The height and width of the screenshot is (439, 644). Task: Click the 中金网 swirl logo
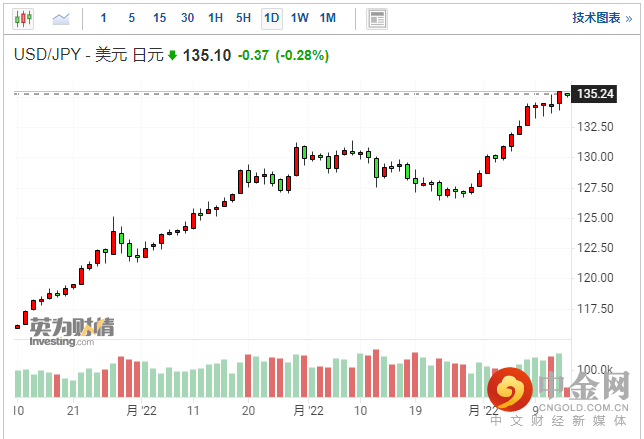[510, 389]
